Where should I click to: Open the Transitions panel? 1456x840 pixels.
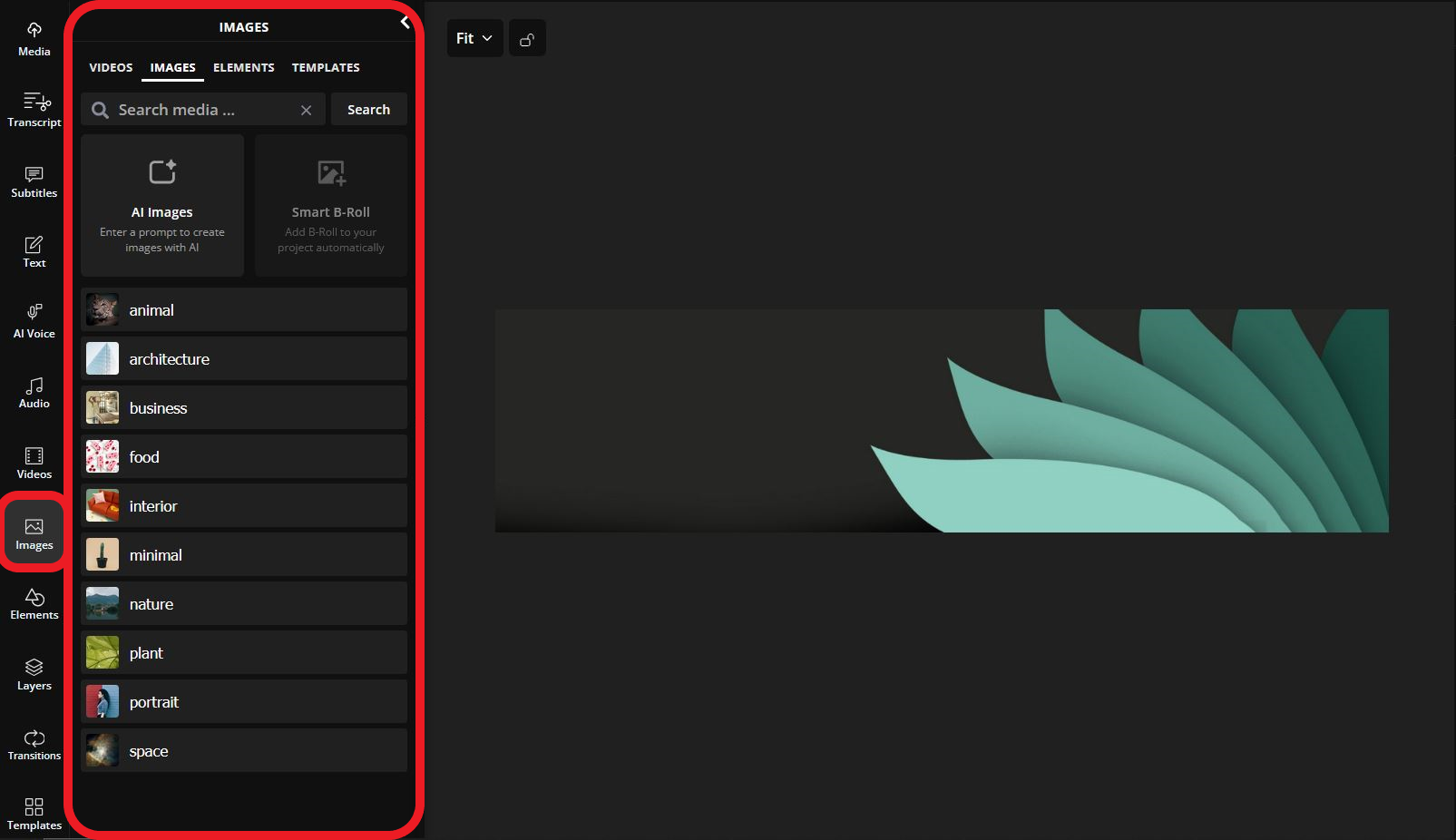[34, 744]
